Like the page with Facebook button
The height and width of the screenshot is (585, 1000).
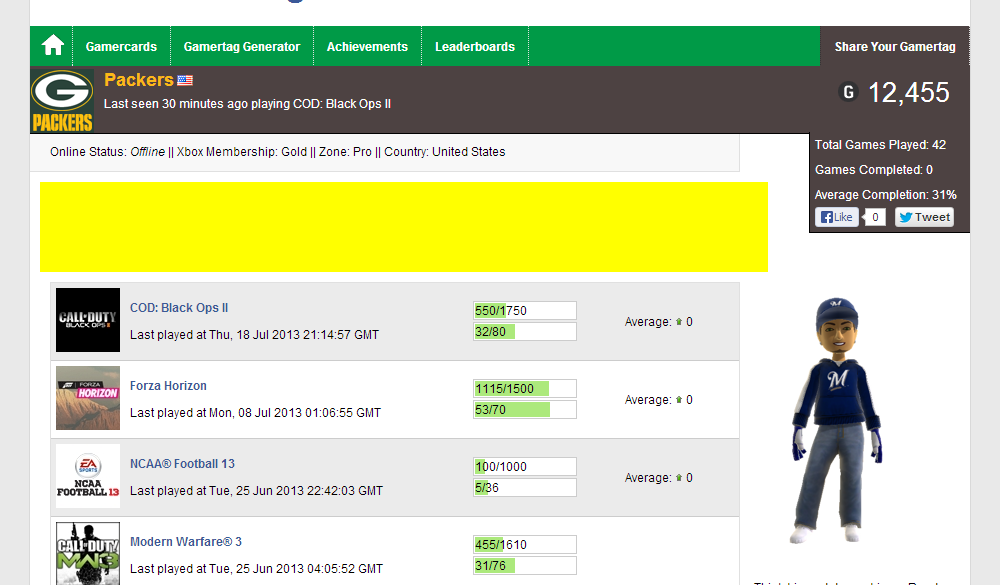coord(836,217)
